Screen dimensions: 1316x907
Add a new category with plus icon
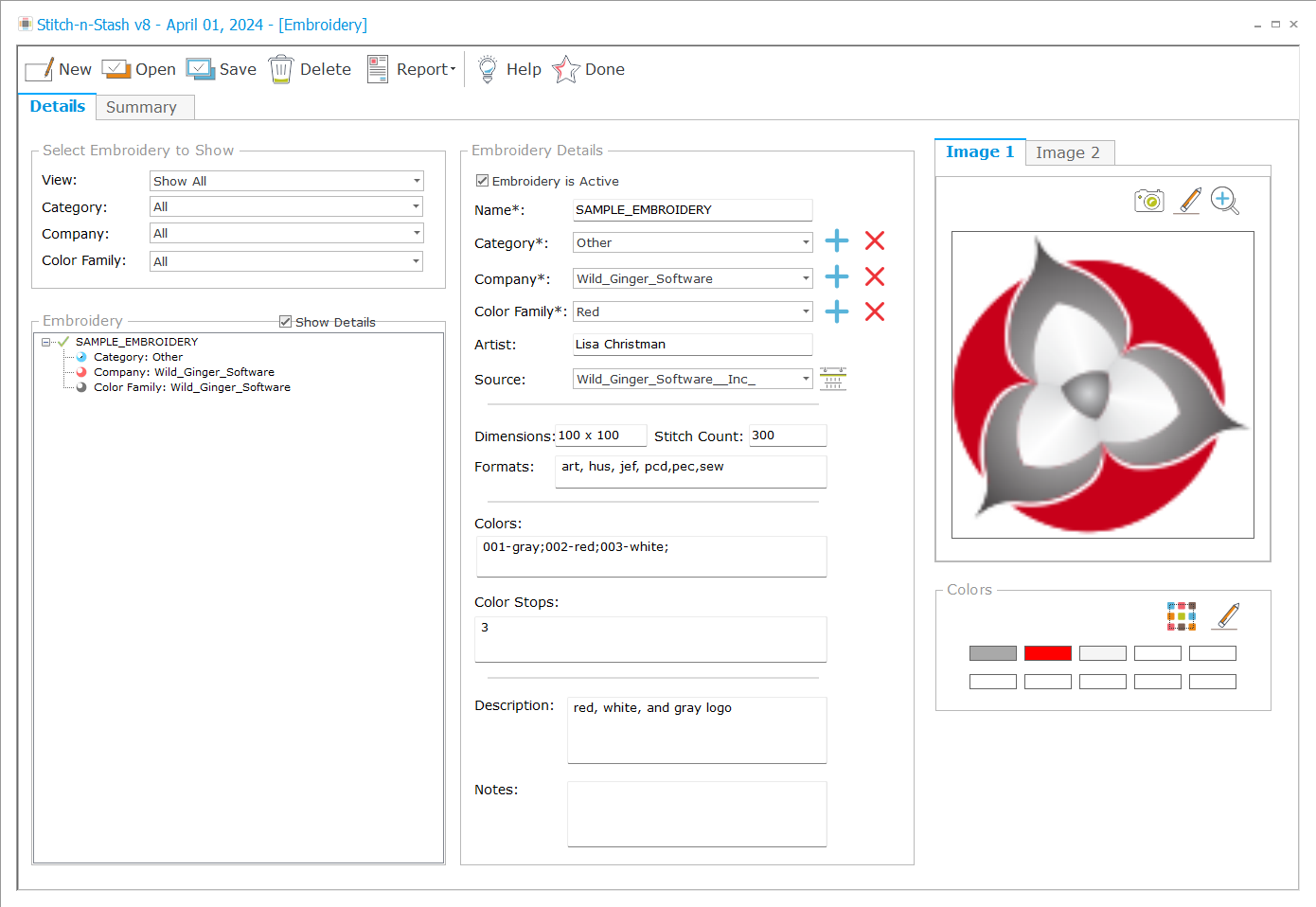pos(837,240)
